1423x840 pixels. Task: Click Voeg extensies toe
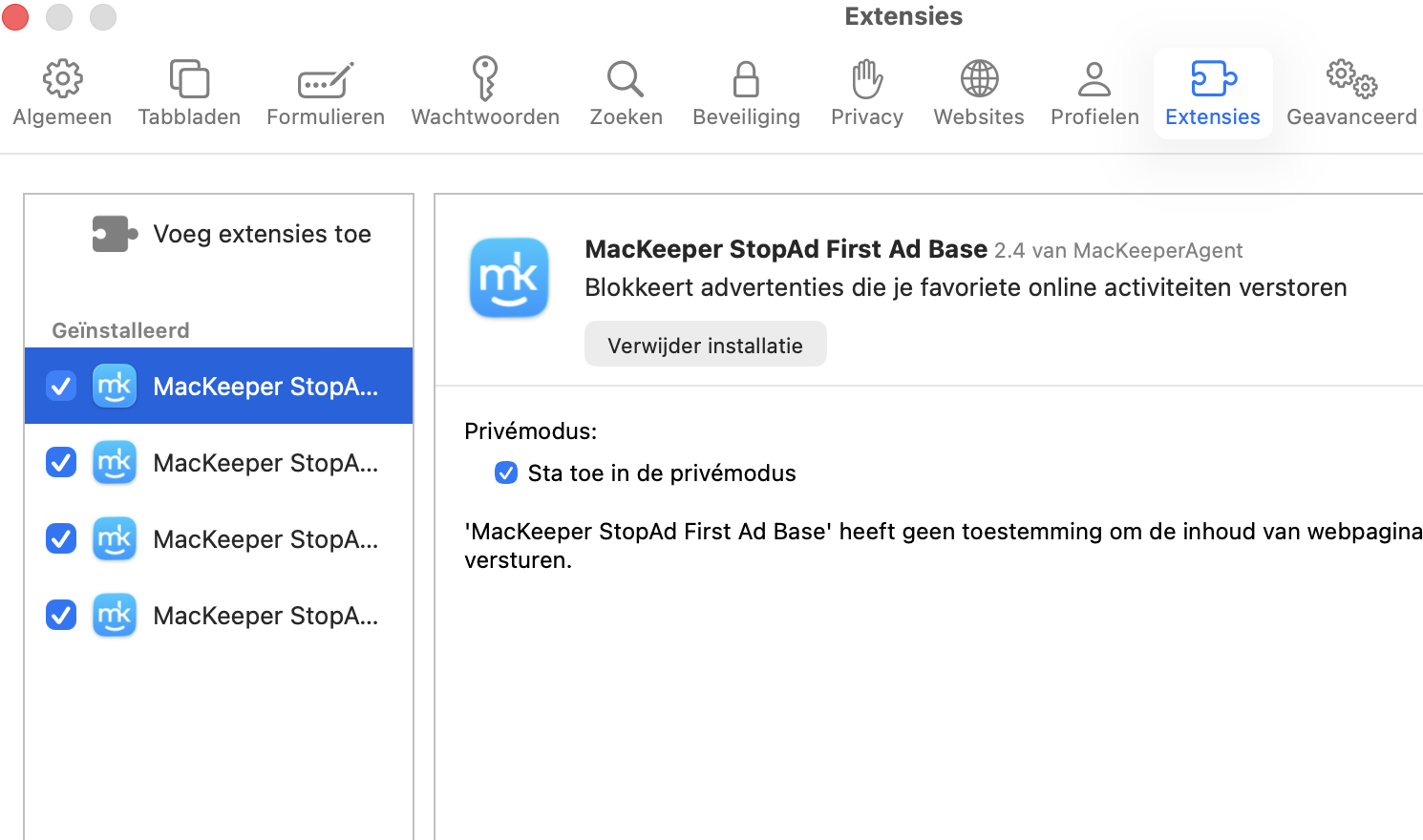[x=262, y=233]
